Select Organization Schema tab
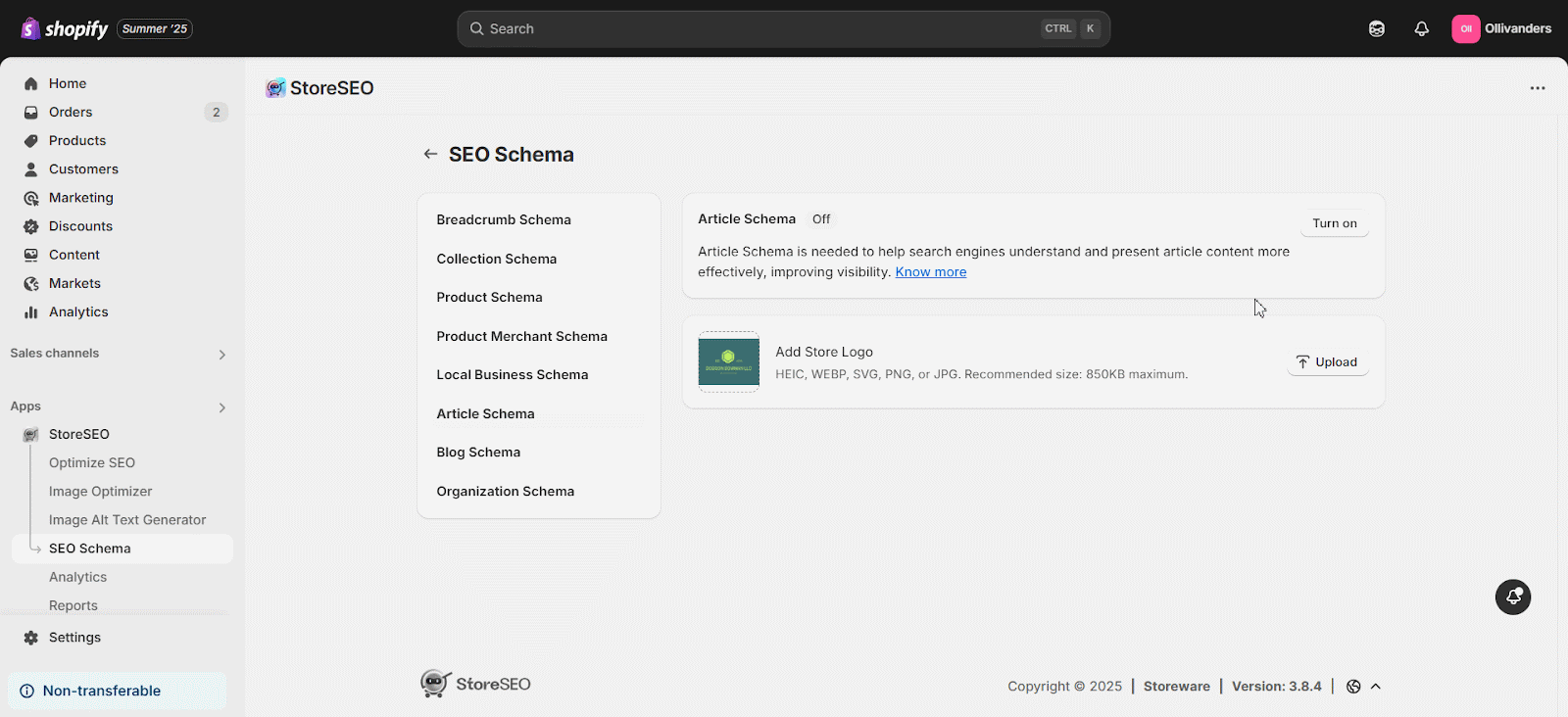This screenshot has width=1568, height=717. tap(539, 491)
